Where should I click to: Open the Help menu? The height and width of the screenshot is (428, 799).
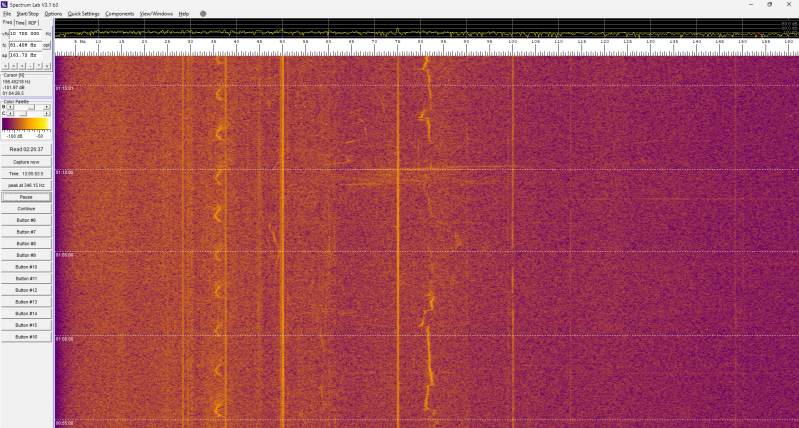[183, 14]
